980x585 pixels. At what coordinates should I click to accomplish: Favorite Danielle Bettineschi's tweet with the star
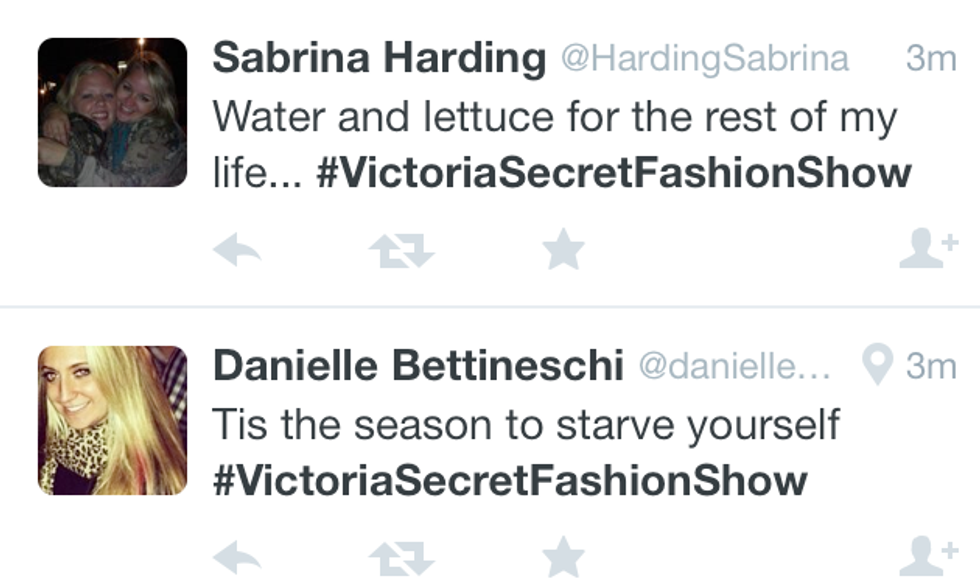coord(563,557)
